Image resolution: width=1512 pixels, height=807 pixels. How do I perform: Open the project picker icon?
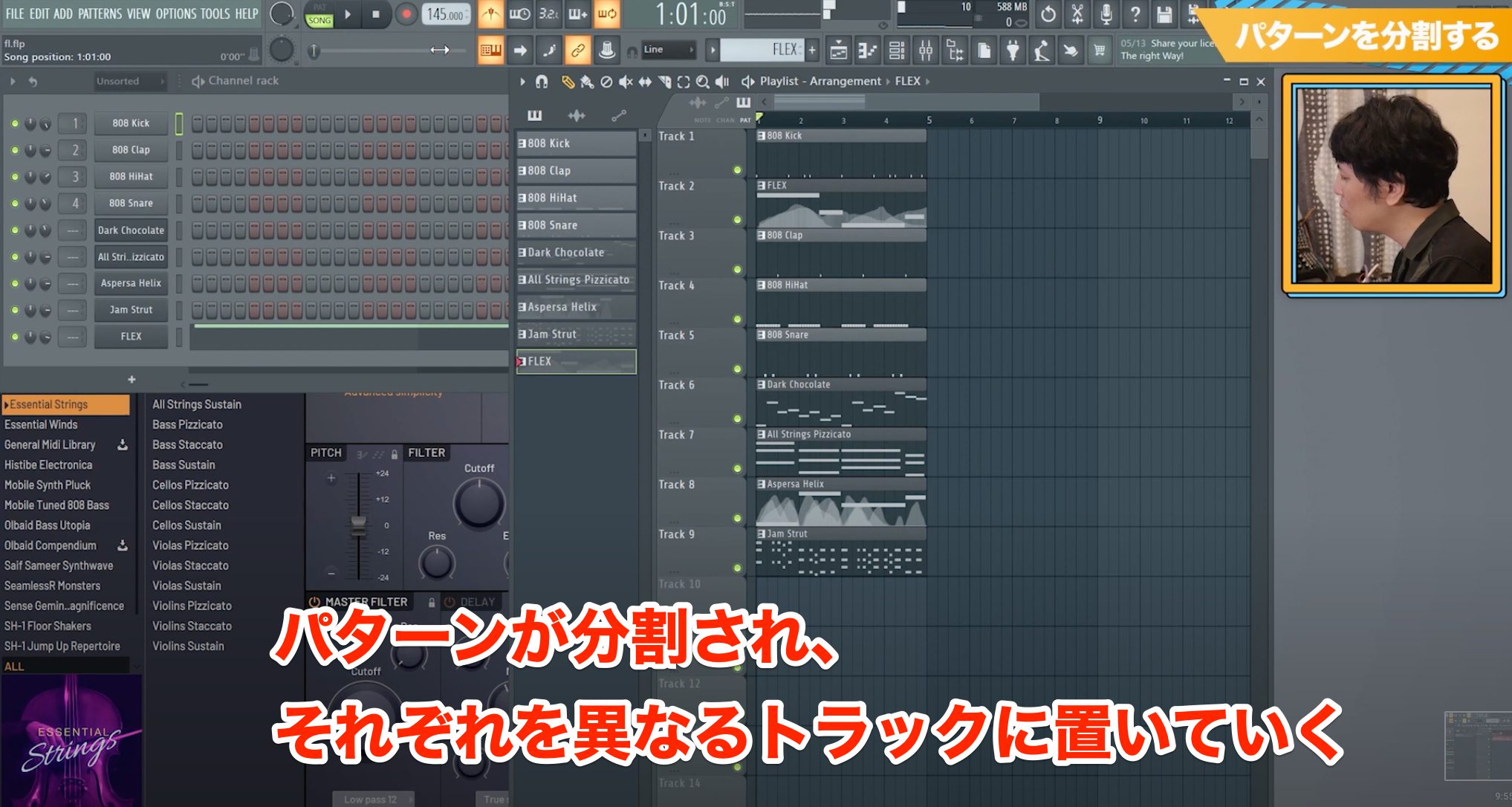(x=984, y=51)
